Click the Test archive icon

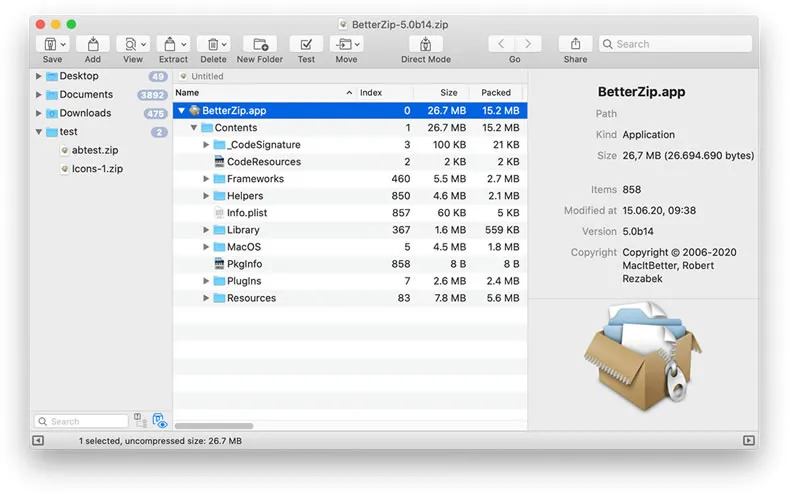tap(306, 44)
